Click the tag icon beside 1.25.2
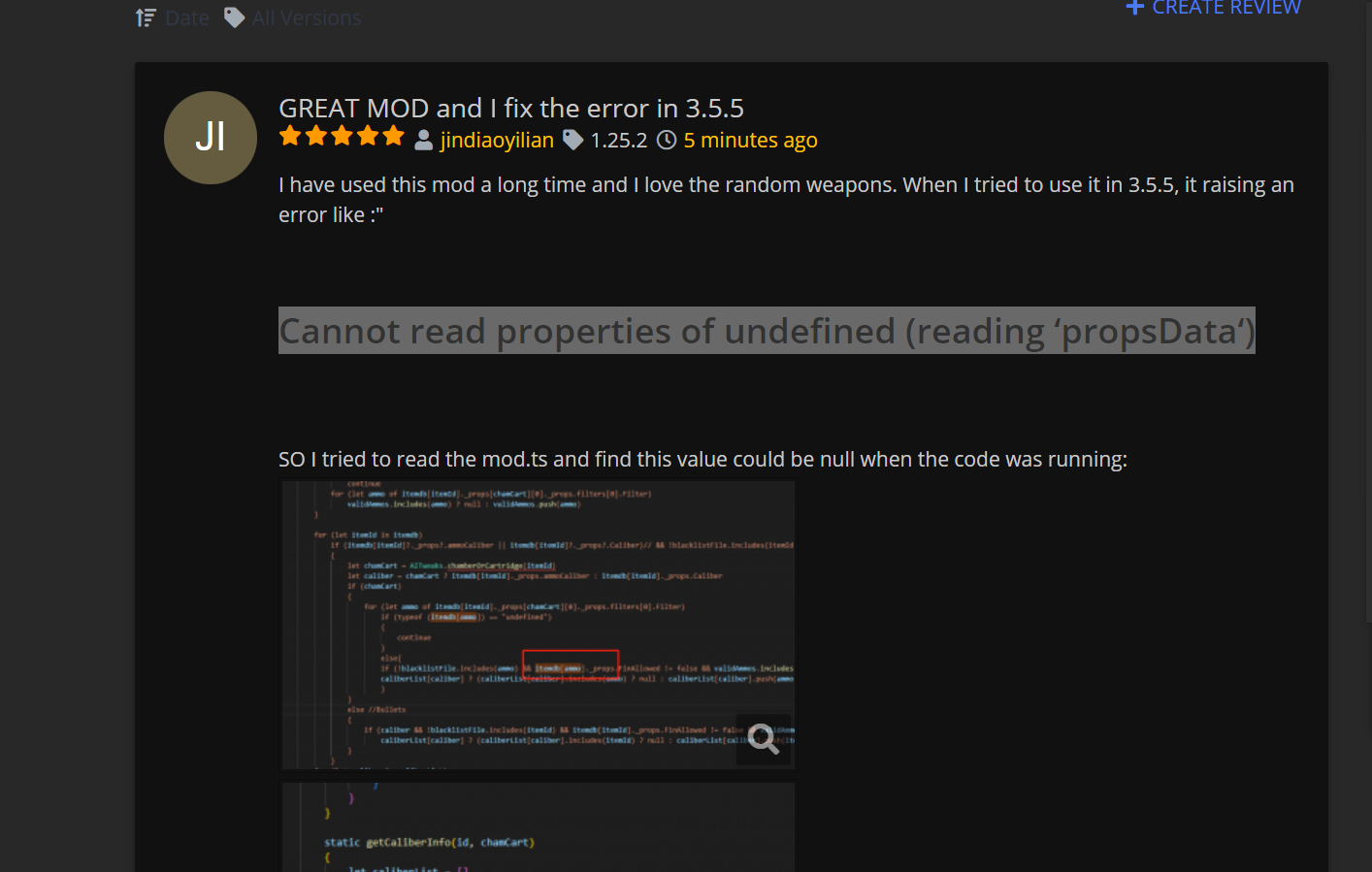This screenshot has width=1372, height=872. [x=573, y=141]
